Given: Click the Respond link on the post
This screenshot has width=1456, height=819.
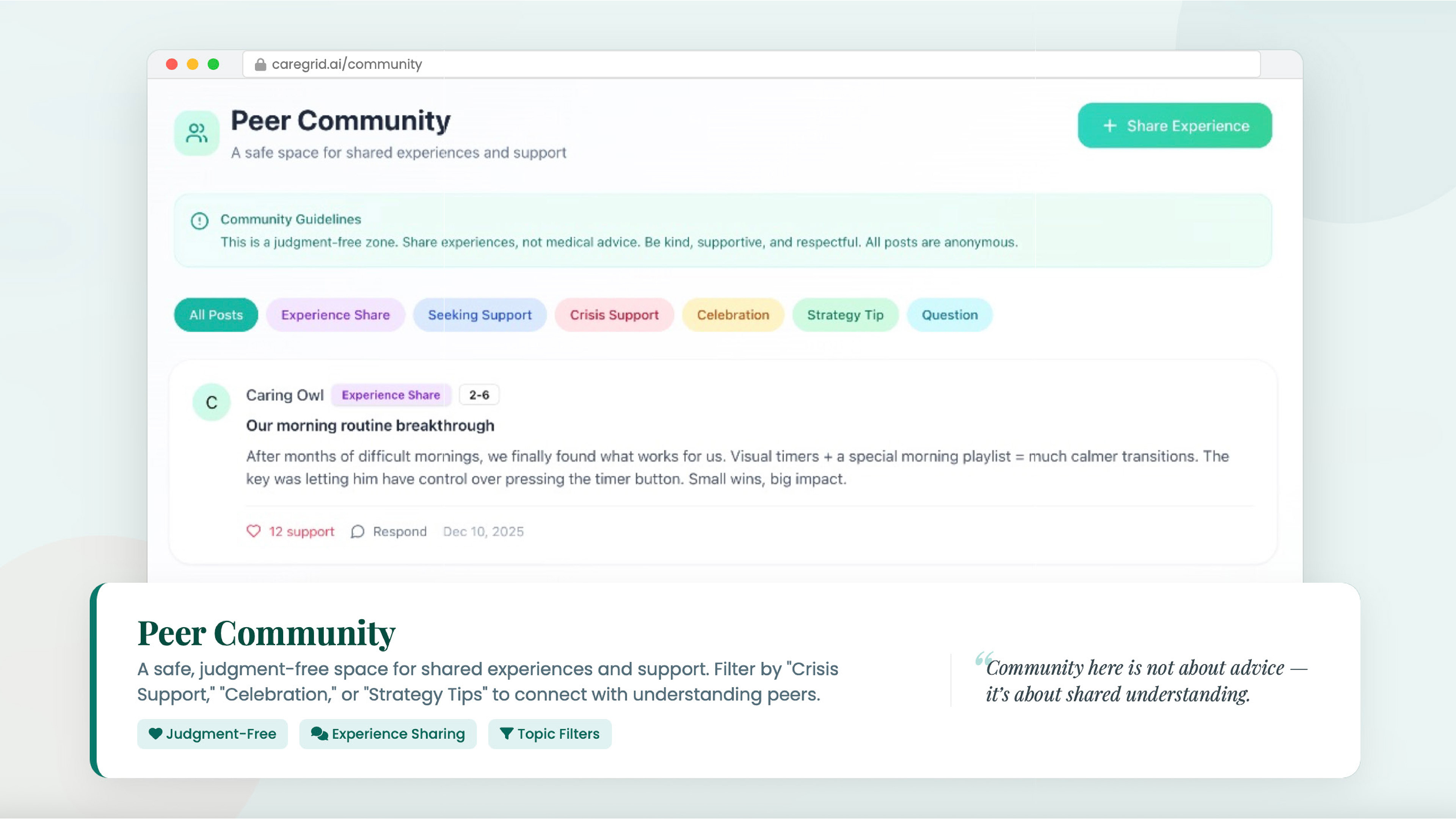Looking at the screenshot, I should pyautogui.click(x=399, y=532).
